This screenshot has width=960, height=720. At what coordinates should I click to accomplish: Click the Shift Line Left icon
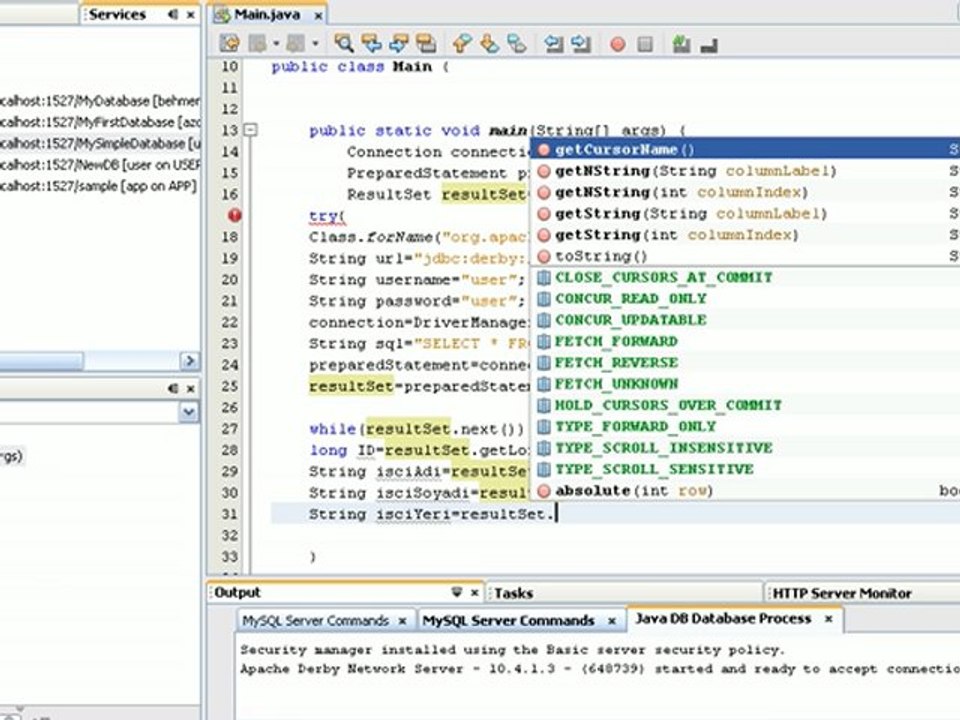point(553,43)
